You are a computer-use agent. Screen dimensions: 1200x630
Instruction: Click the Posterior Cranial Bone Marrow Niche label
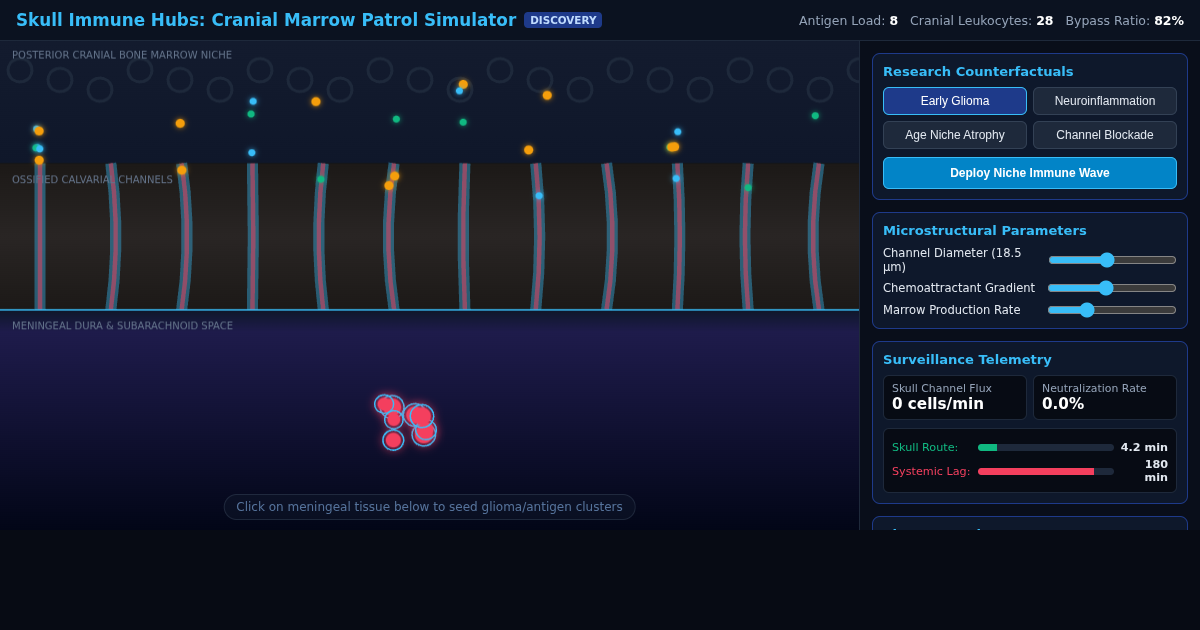coord(122,56)
